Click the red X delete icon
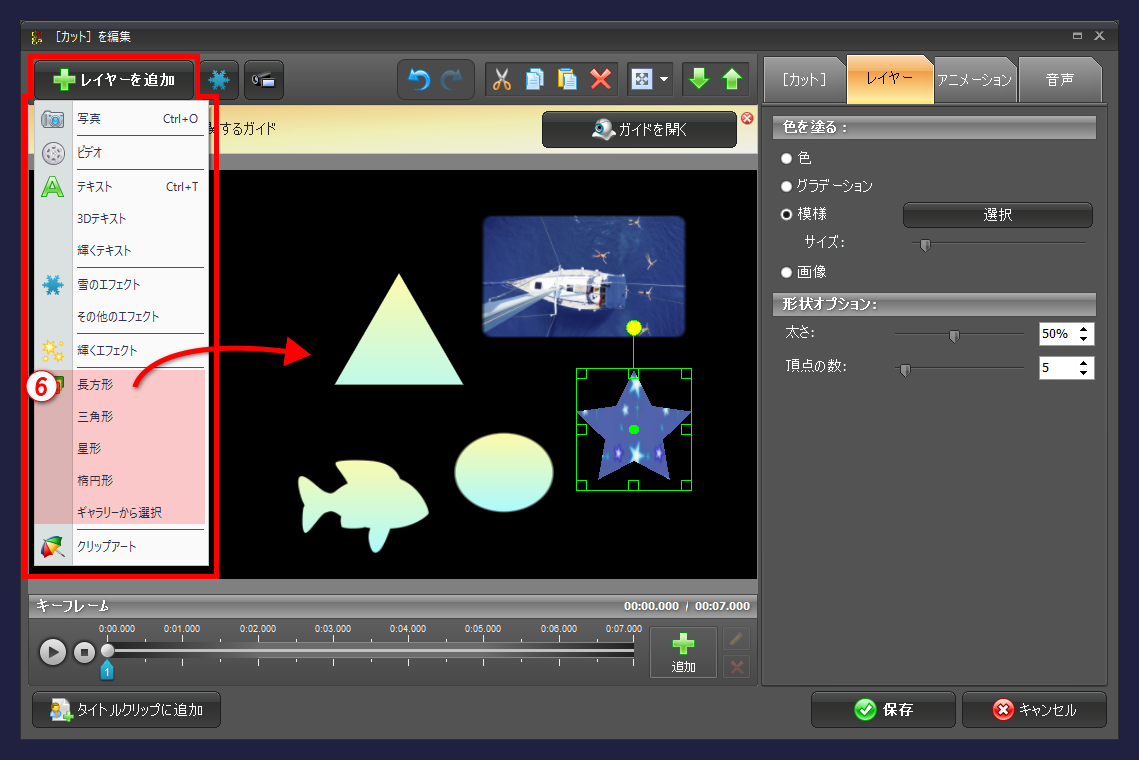Screen dimensions: 1139x760 tap(601, 80)
